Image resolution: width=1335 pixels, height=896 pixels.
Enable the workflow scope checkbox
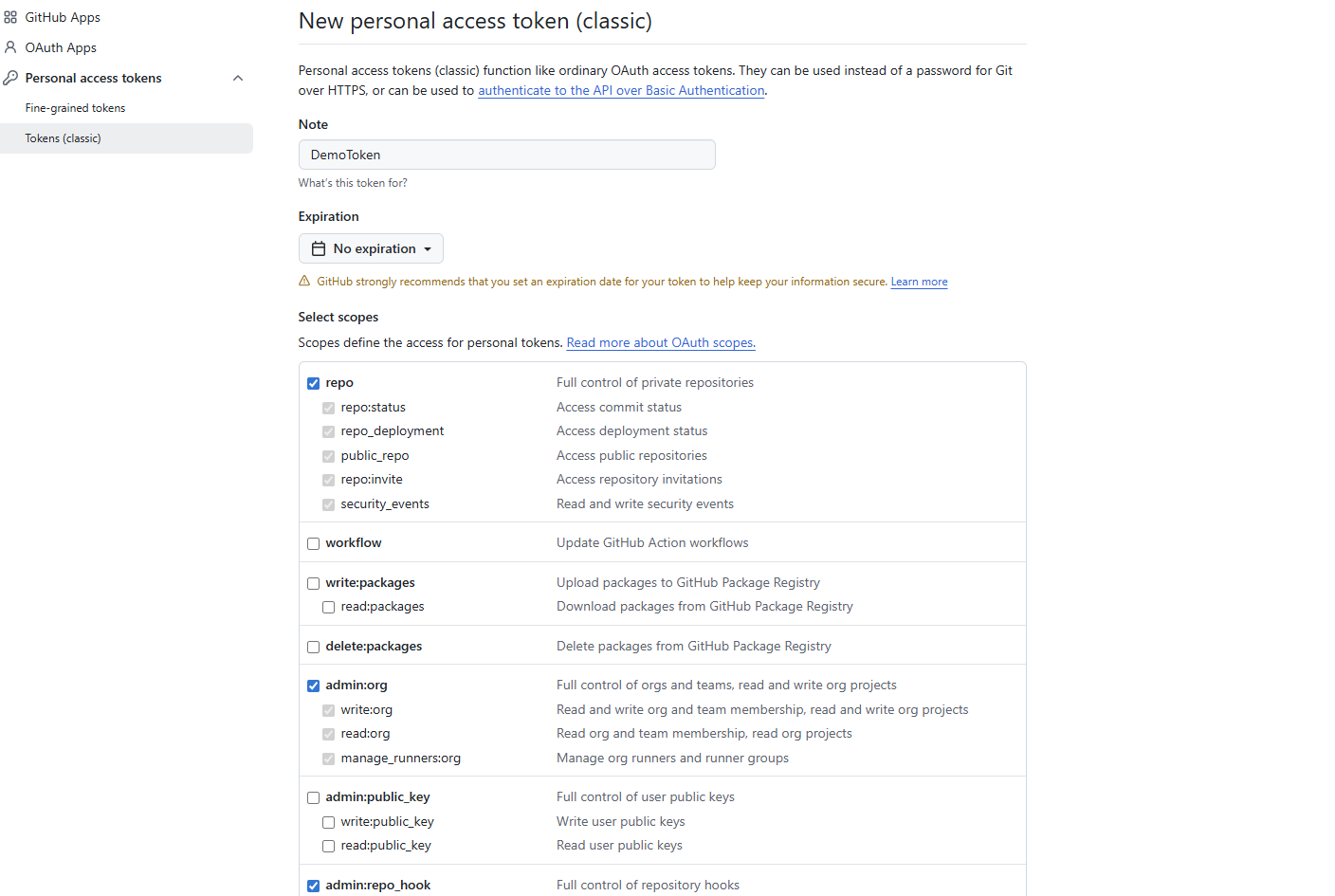tap(313, 543)
